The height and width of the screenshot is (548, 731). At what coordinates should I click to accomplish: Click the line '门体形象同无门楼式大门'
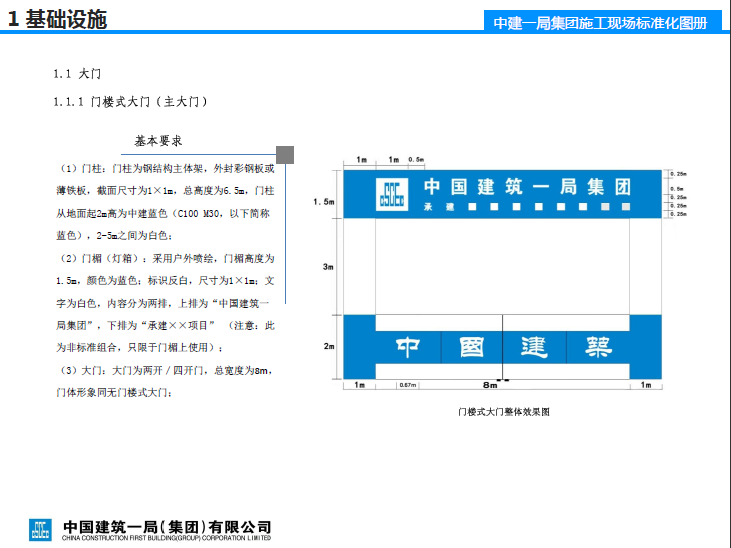coord(115,393)
